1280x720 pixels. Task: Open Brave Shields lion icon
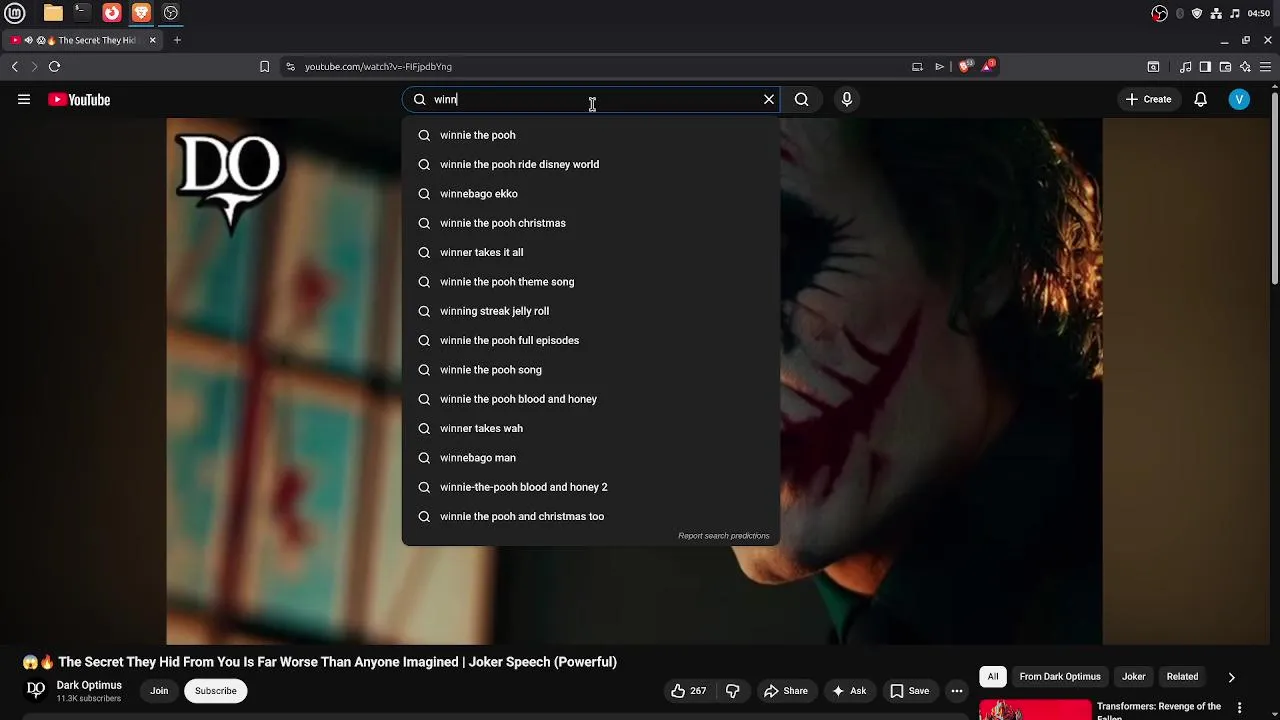click(964, 66)
